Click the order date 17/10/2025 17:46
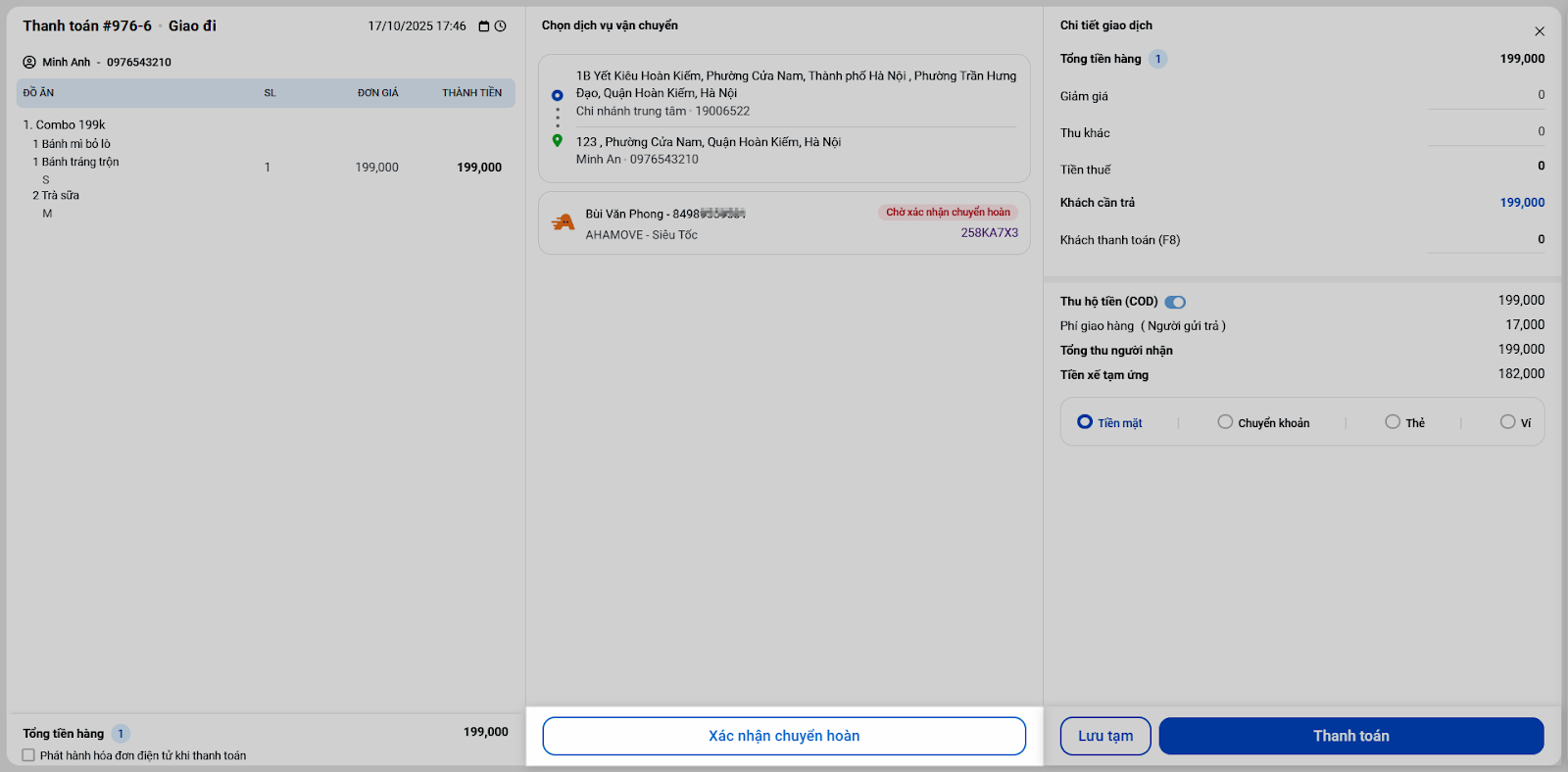The width and height of the screenshot is (1568, 772). [x=416, y=26]
